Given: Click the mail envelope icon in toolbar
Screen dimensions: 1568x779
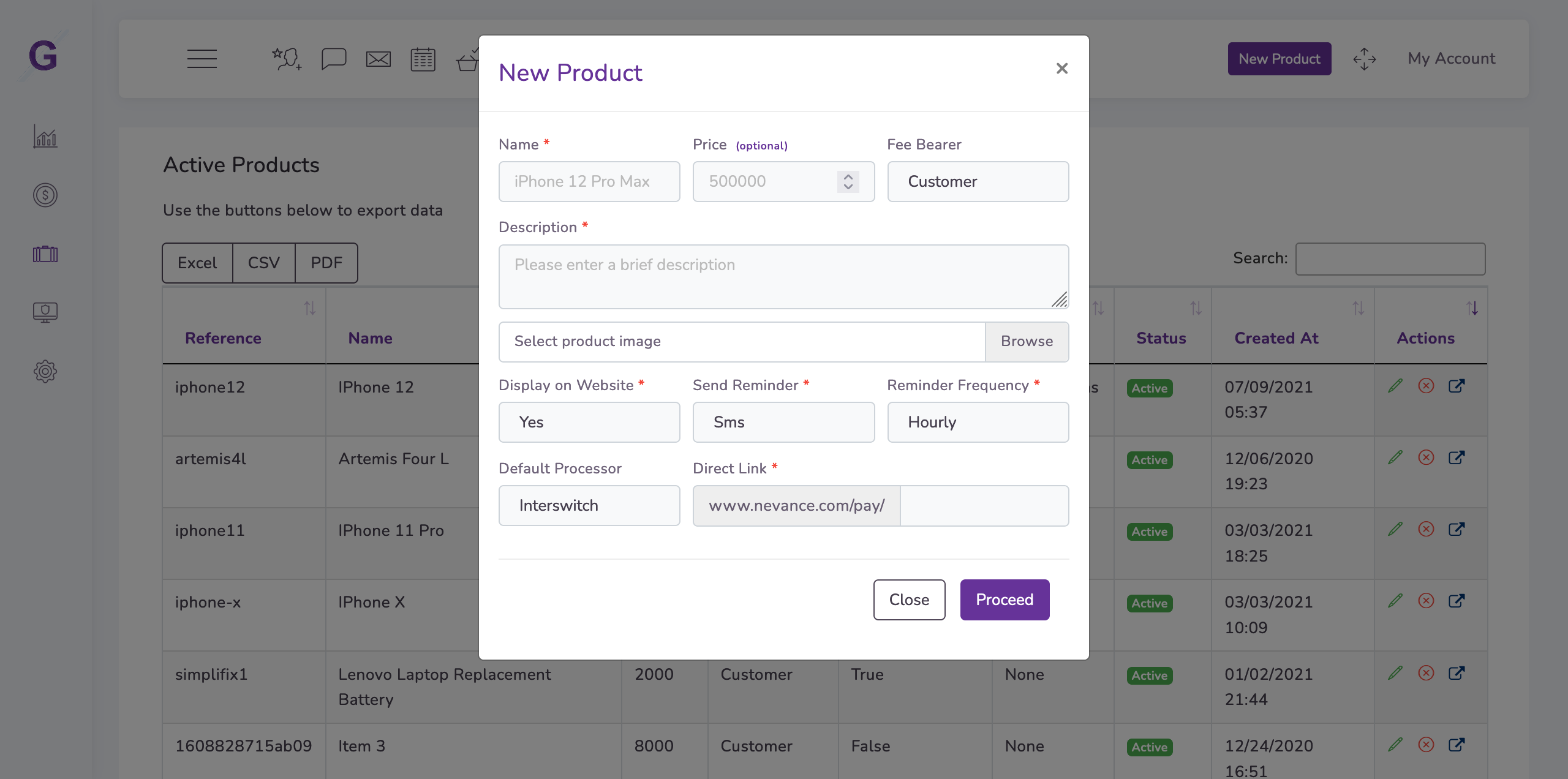Looking at the screenshot, I should pyautogui.click(x=377, y=59).
